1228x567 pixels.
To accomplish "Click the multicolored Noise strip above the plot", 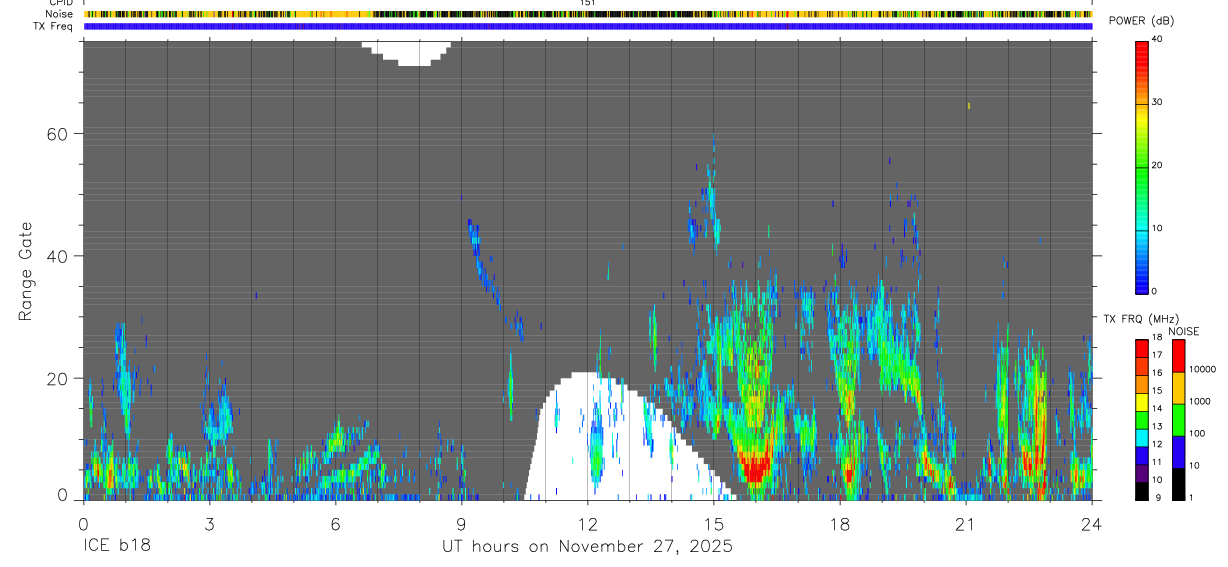I will [x=588, y=14].
